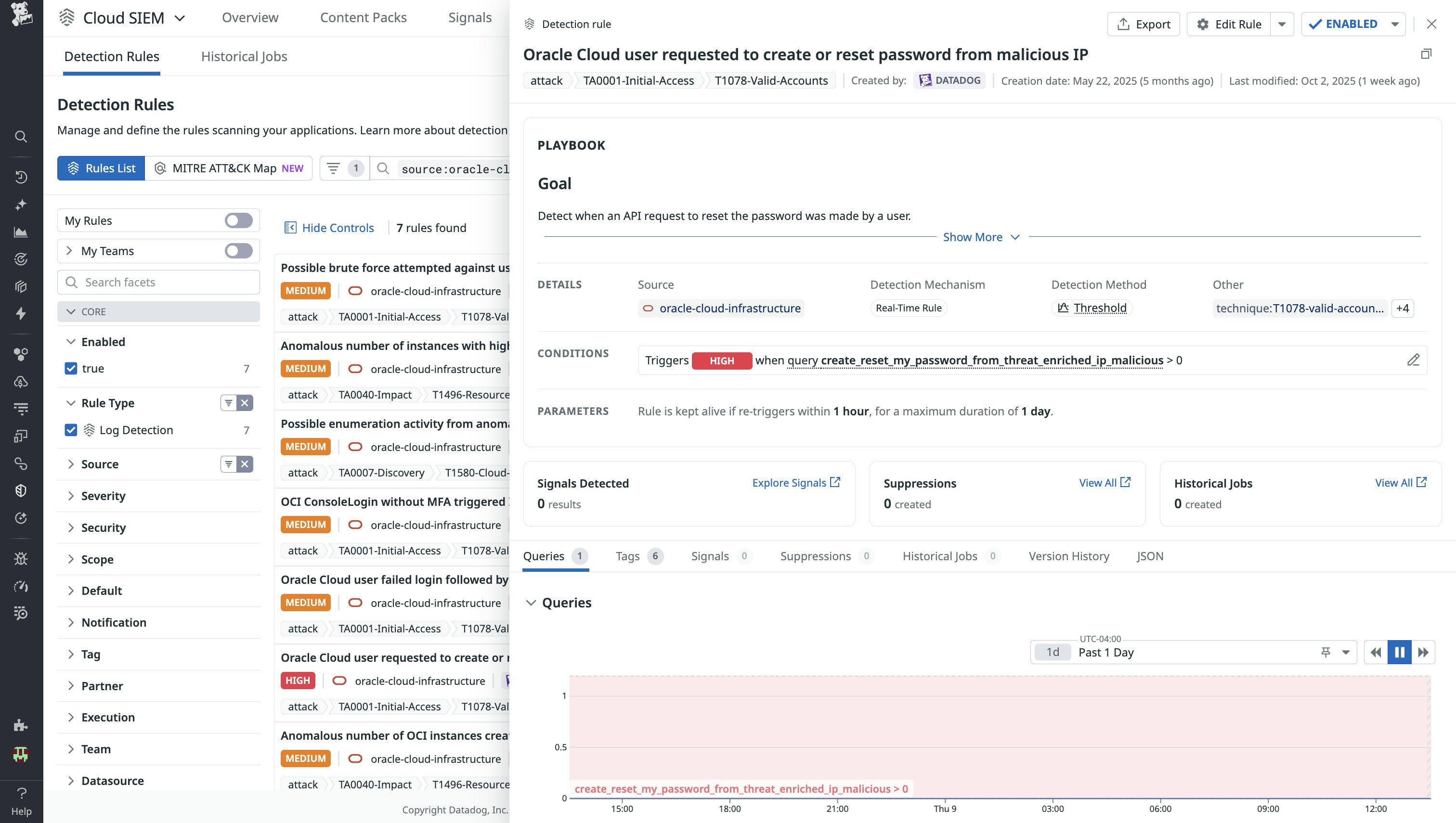Open the integrations puzzle icon in sidebar
This screenshot has width=1456, height=823.
(21, 725)
